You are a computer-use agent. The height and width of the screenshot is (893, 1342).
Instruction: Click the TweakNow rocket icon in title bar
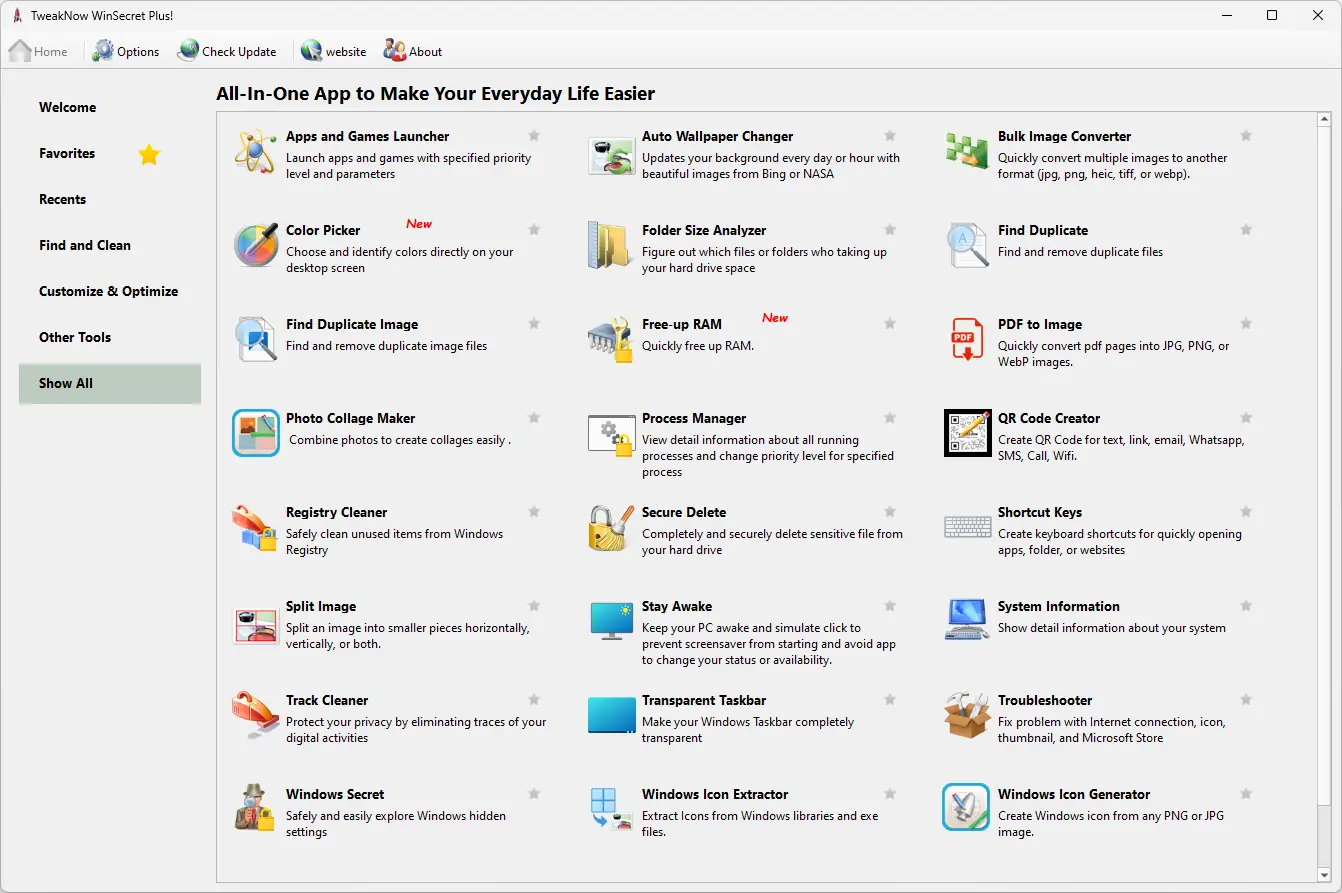17,15
